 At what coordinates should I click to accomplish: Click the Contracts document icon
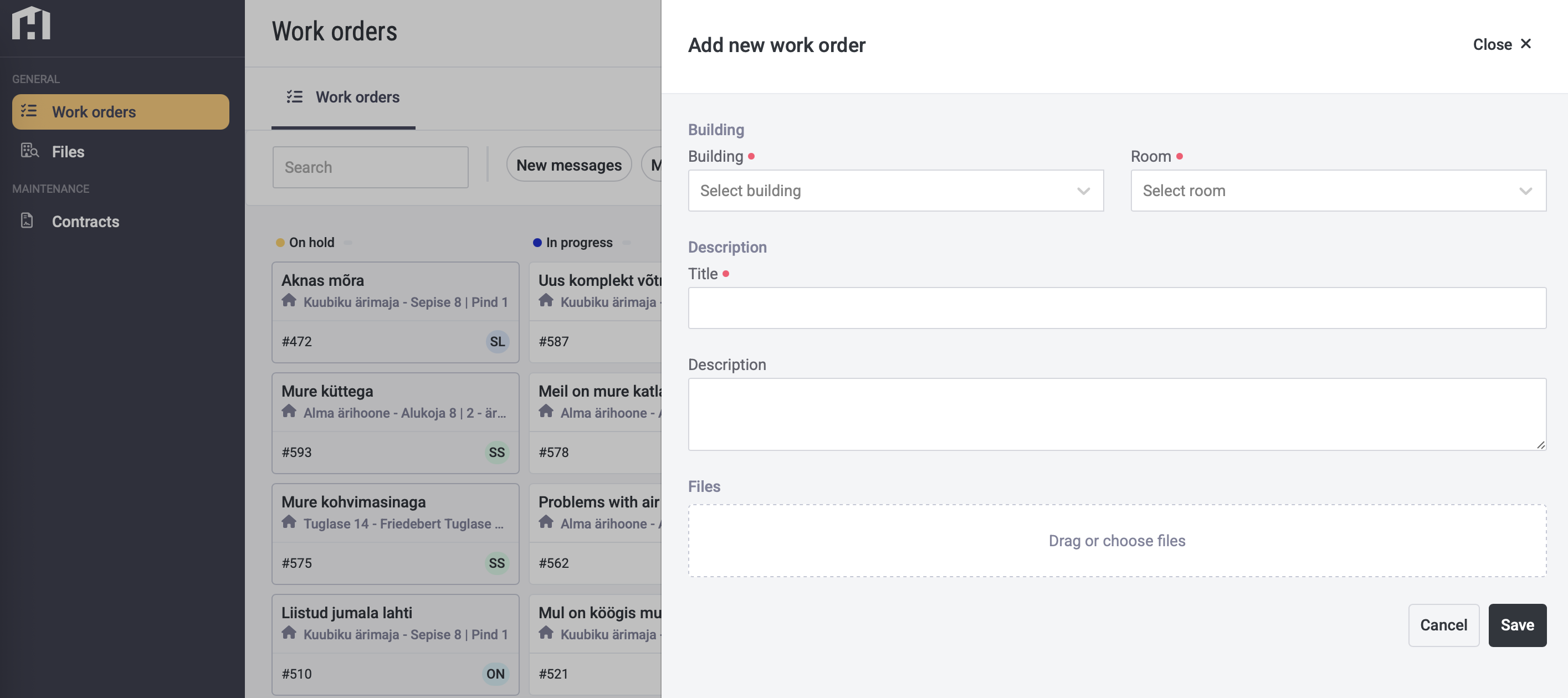(x=27, y=220)
